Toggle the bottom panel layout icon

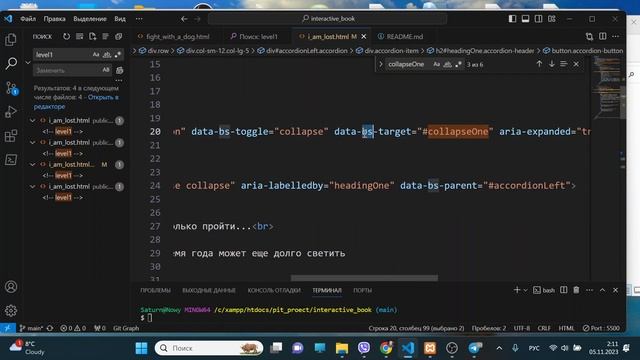pos(525,19)
